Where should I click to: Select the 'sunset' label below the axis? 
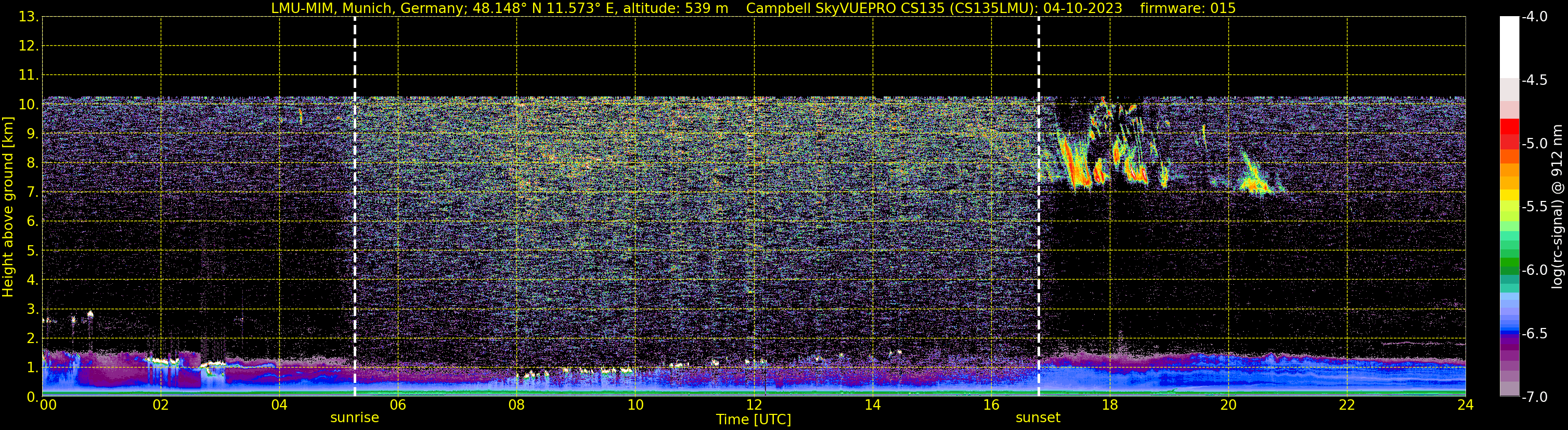1038,418
